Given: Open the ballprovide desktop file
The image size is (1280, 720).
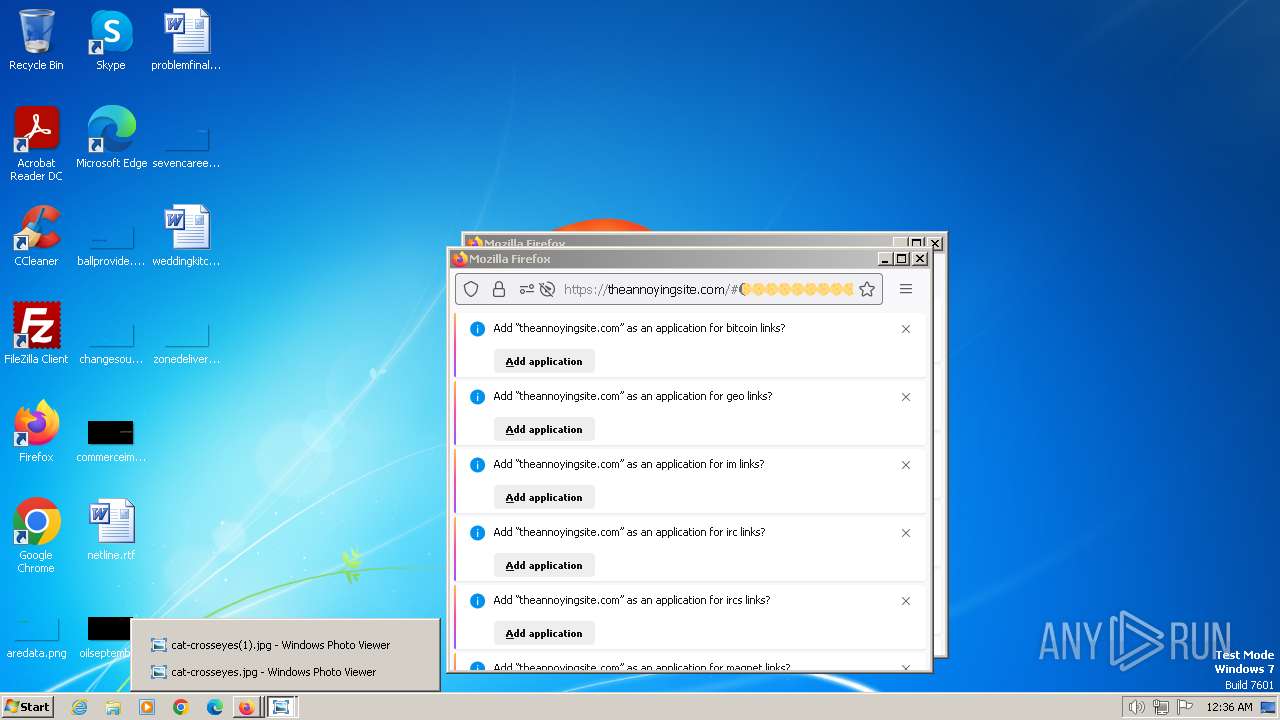Looking at the screenshot, I should click(x=111, y=243).
